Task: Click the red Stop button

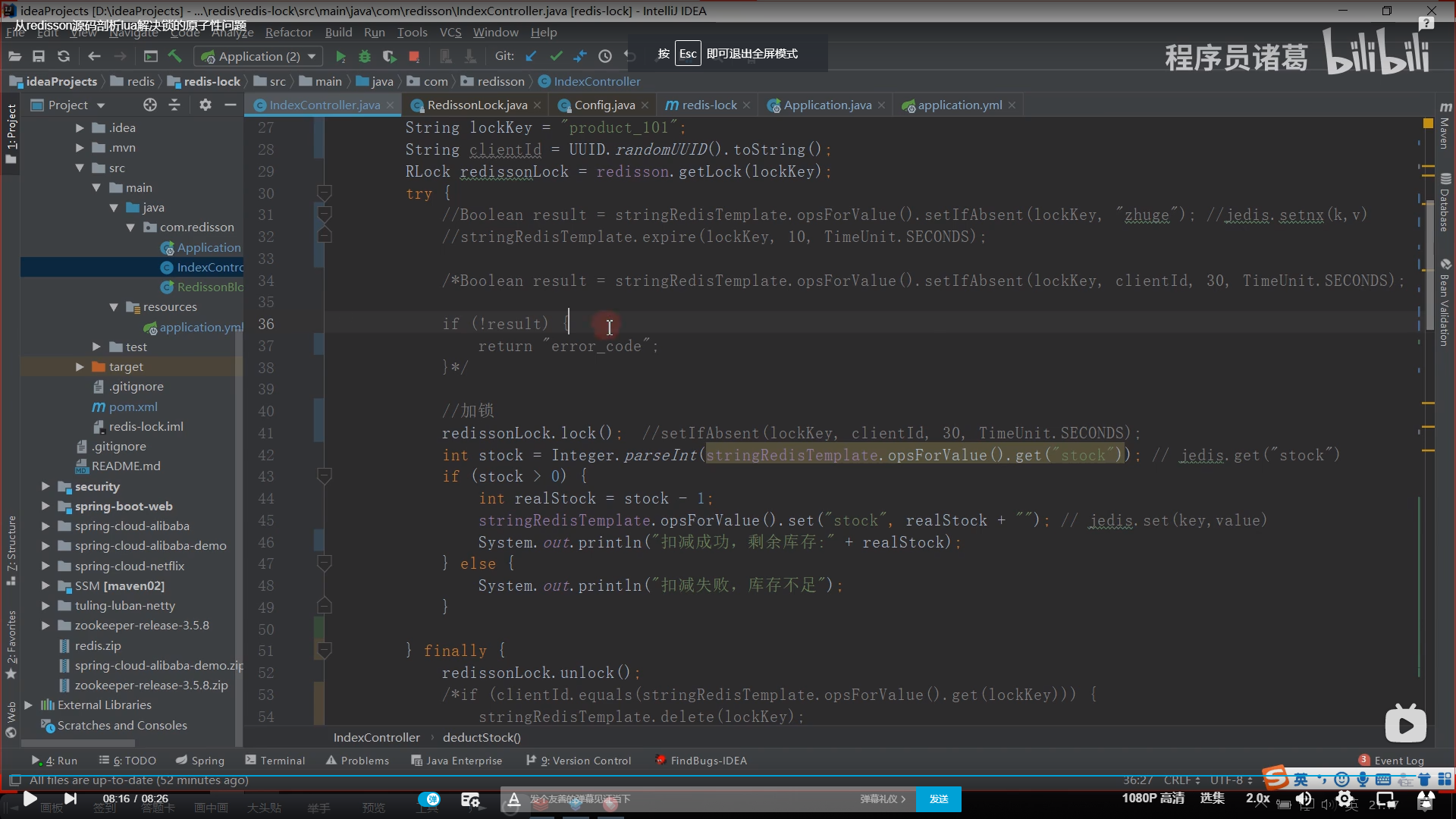Action: point(414,56)
